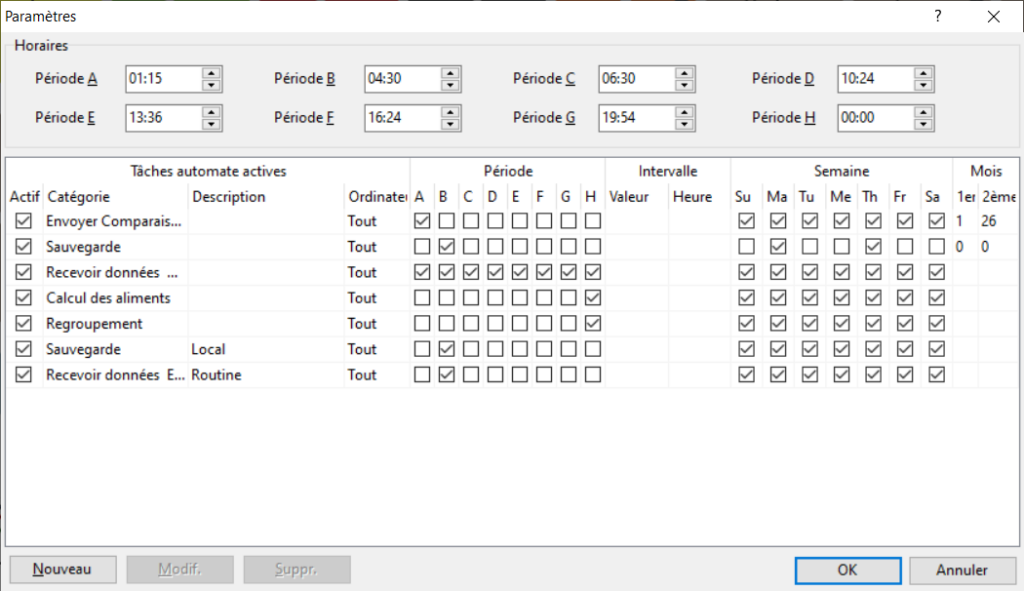This screenshot has width=1024, height=591.
Task: Increase Période F time with up arrow
Action: [x=451, y=112]
